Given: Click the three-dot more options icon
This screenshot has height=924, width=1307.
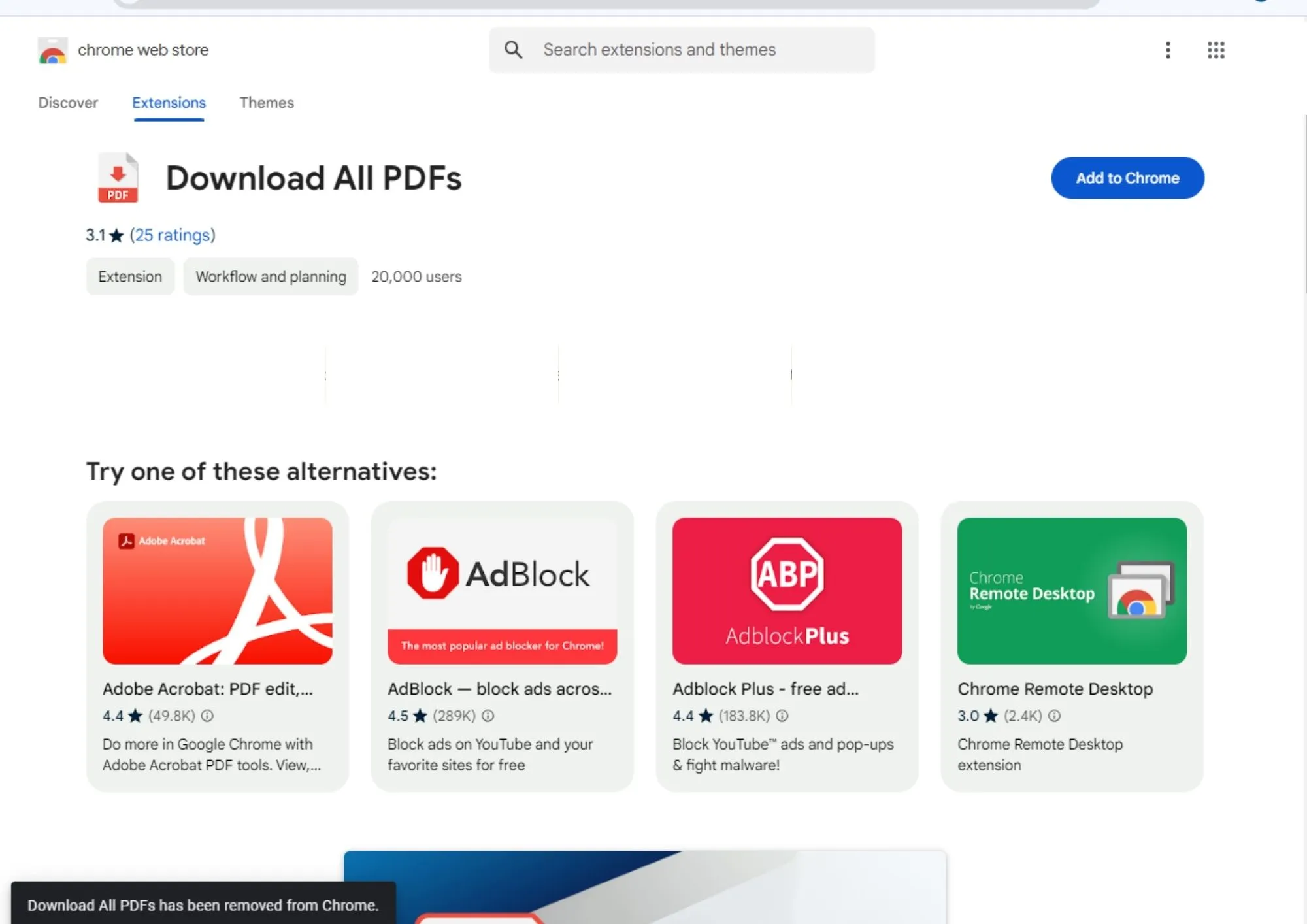Looking at the screenshot, I should 1167,49.
